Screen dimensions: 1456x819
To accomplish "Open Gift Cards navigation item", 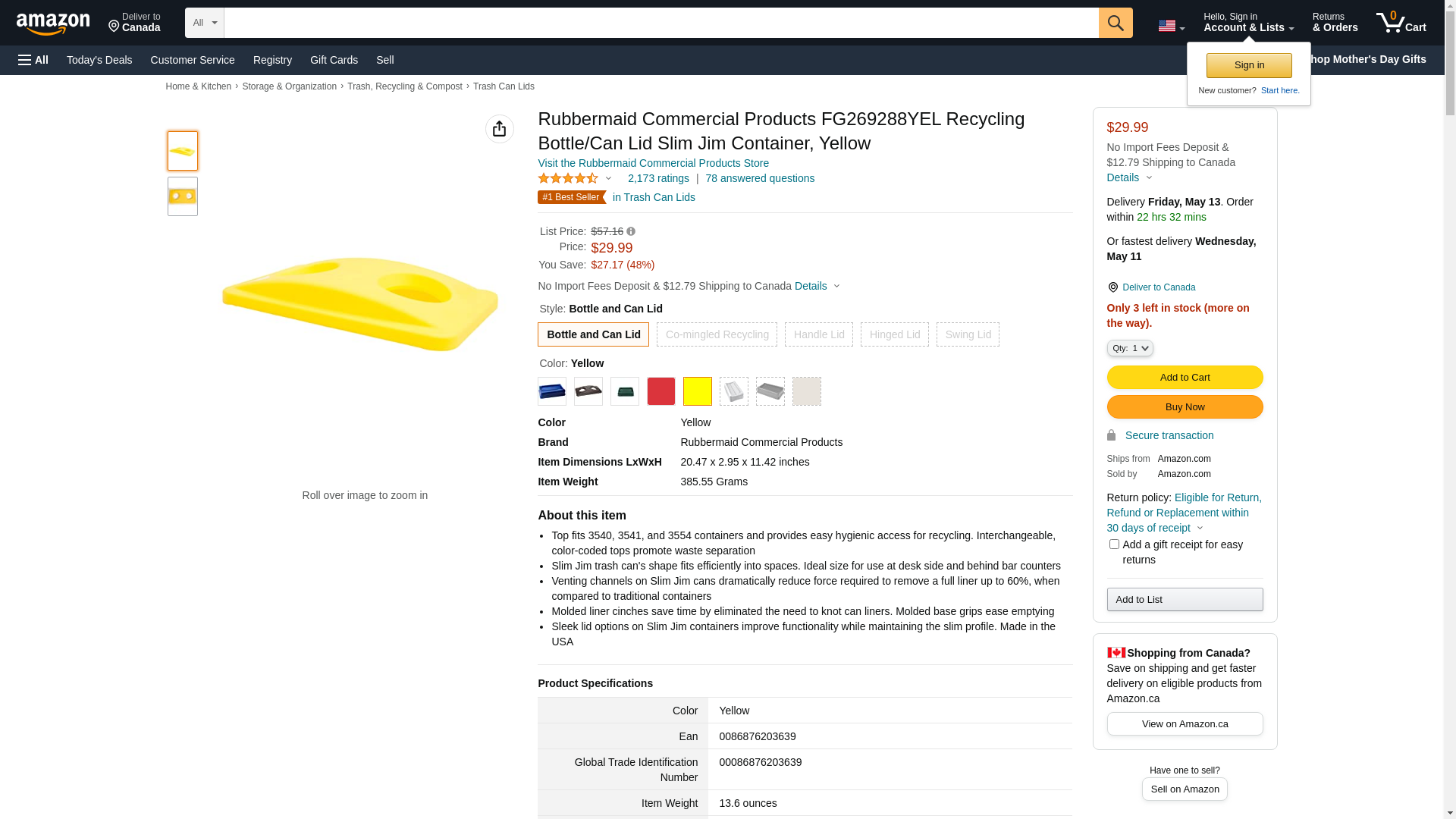I will click(x=334, y=60).
